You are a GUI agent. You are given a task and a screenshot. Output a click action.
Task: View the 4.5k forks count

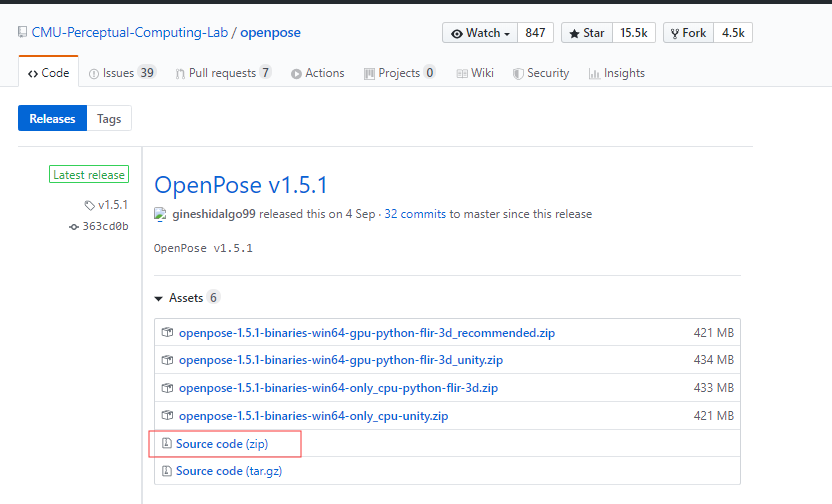[733, 33]
